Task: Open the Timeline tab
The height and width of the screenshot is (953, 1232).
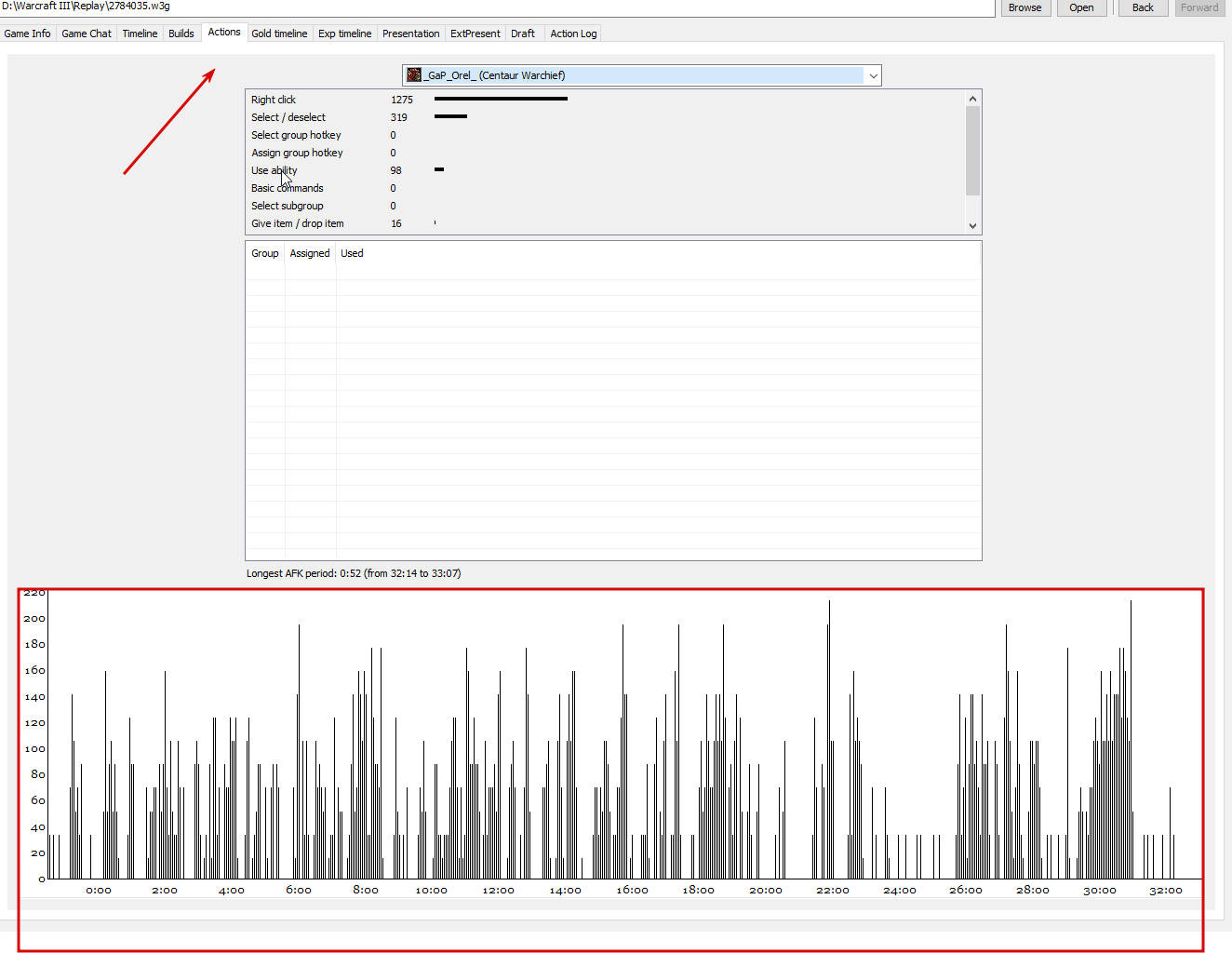Action: pyautogui.click(x=140, y=34)
